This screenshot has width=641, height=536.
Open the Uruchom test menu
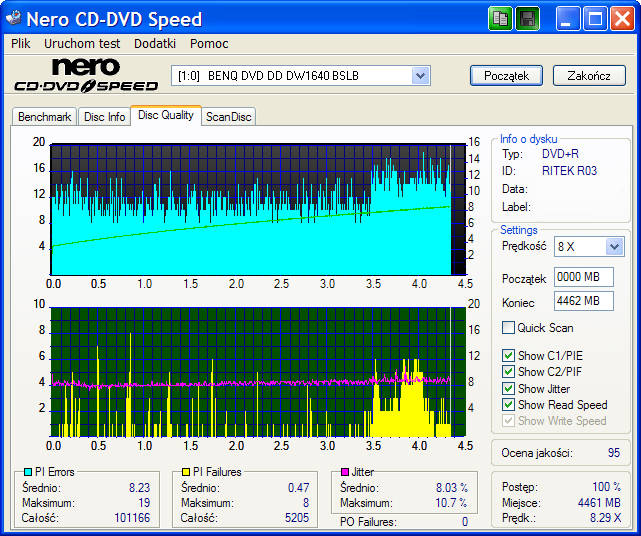82,43
